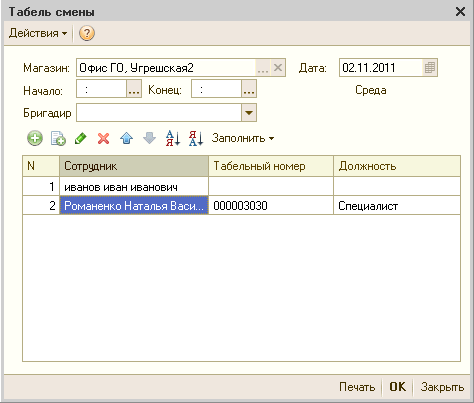Viewport: 474px width, 403px height.
Task: Confirm with the OK button
Action: 398,387
